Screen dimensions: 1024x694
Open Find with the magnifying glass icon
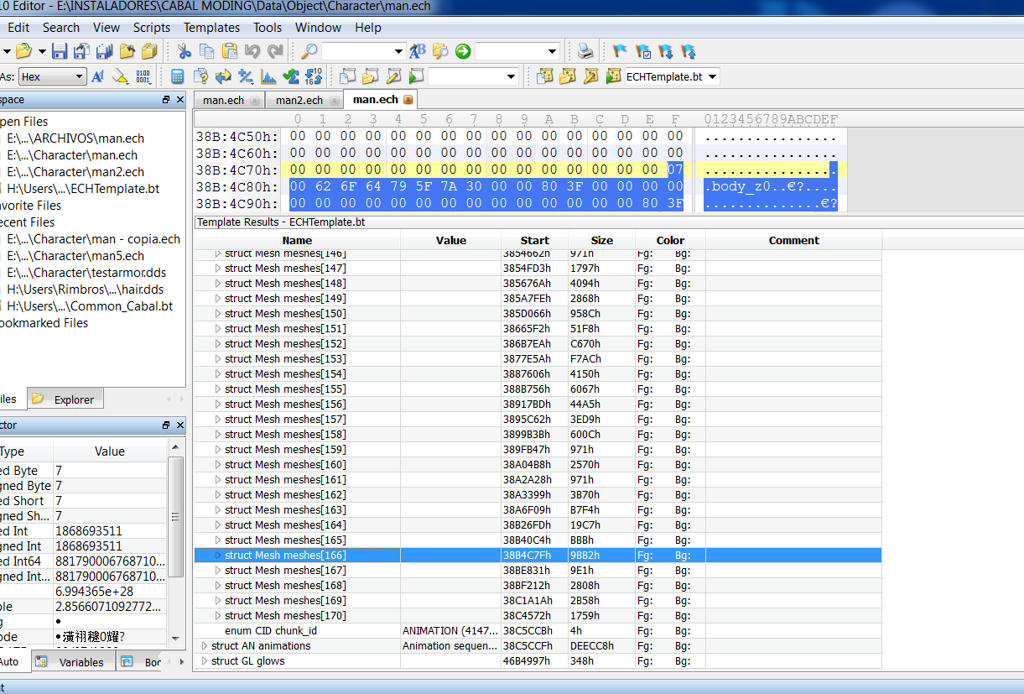click(x=309, y=51)
